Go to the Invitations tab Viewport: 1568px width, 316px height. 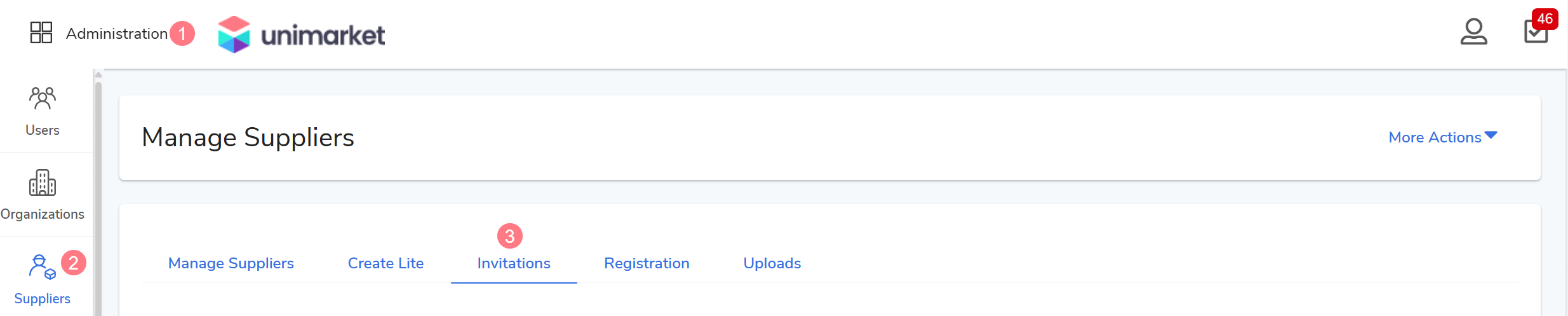(x=514, y=263)
